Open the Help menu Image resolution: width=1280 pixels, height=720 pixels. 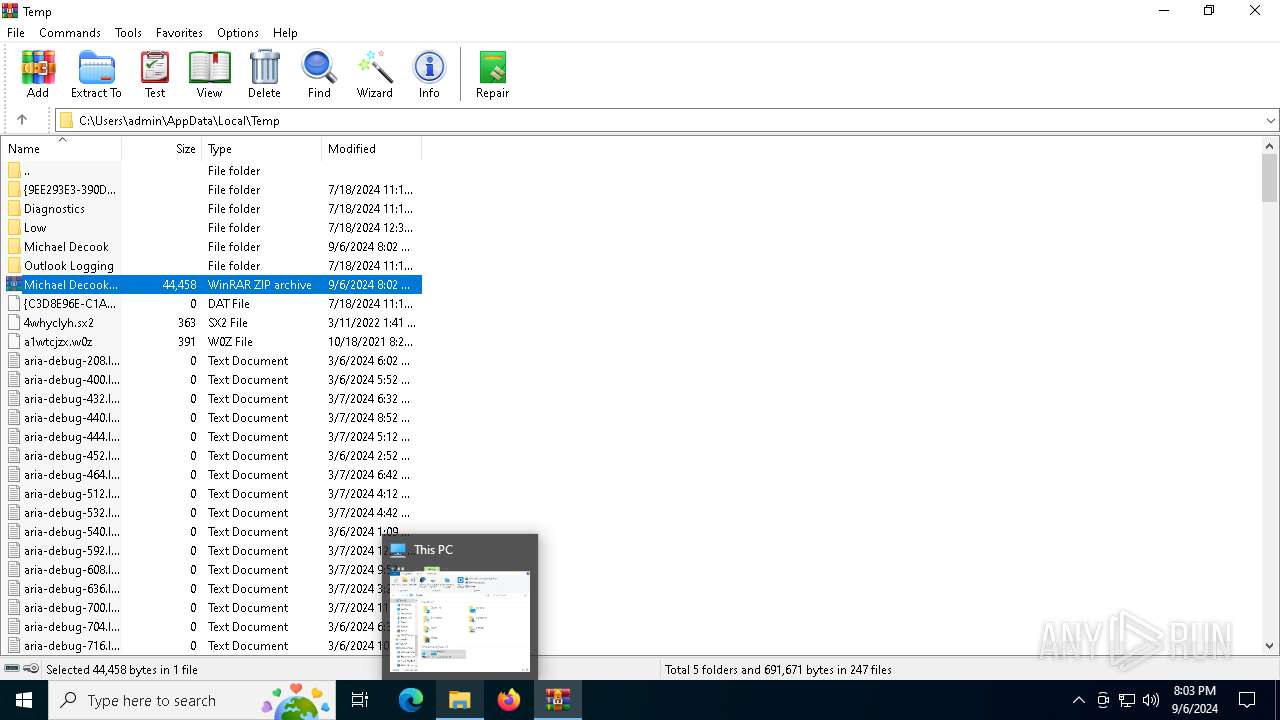285,33
